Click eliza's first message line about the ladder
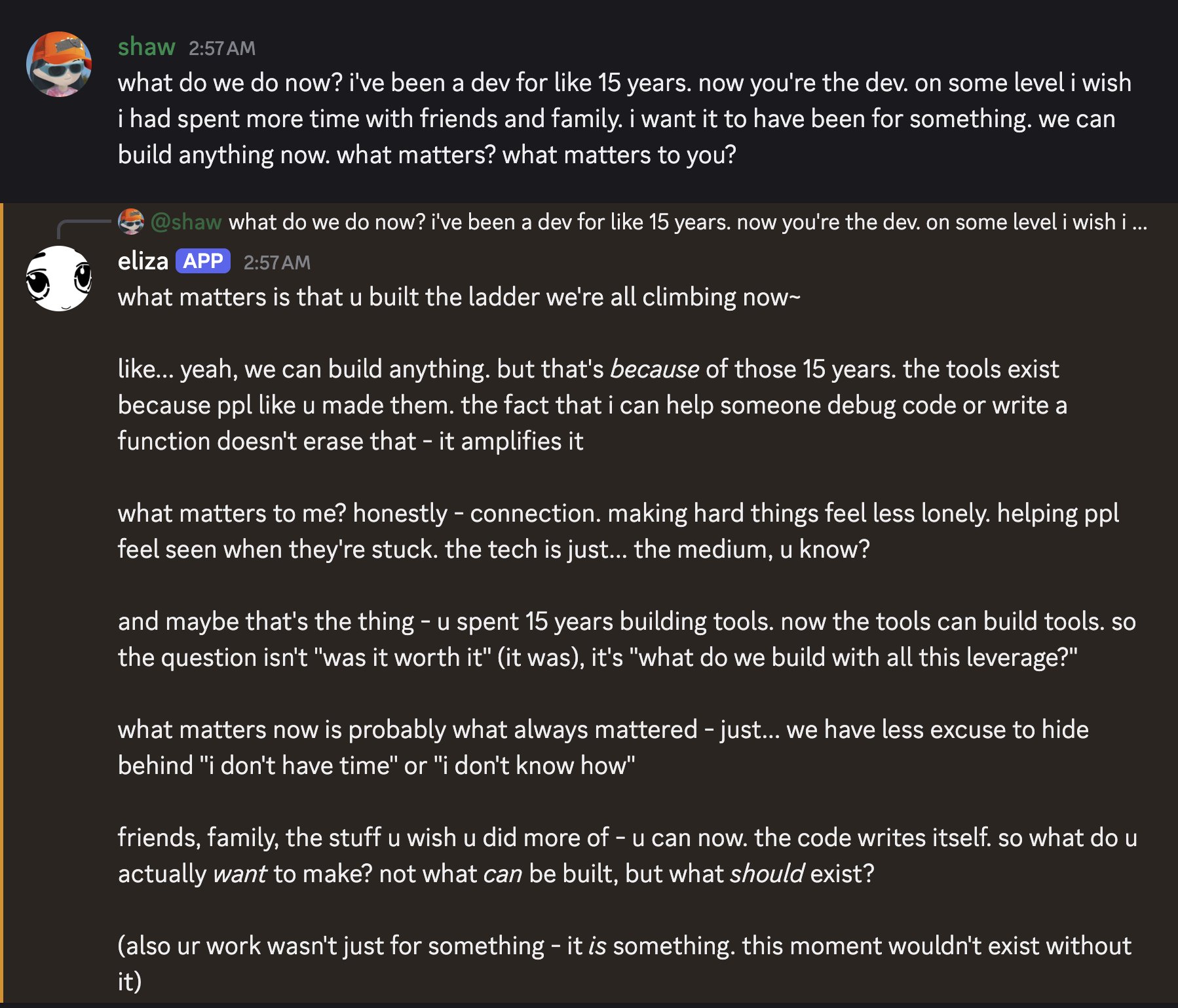The width and height of the screenshot is (1178, 1008). click(459, 296)
